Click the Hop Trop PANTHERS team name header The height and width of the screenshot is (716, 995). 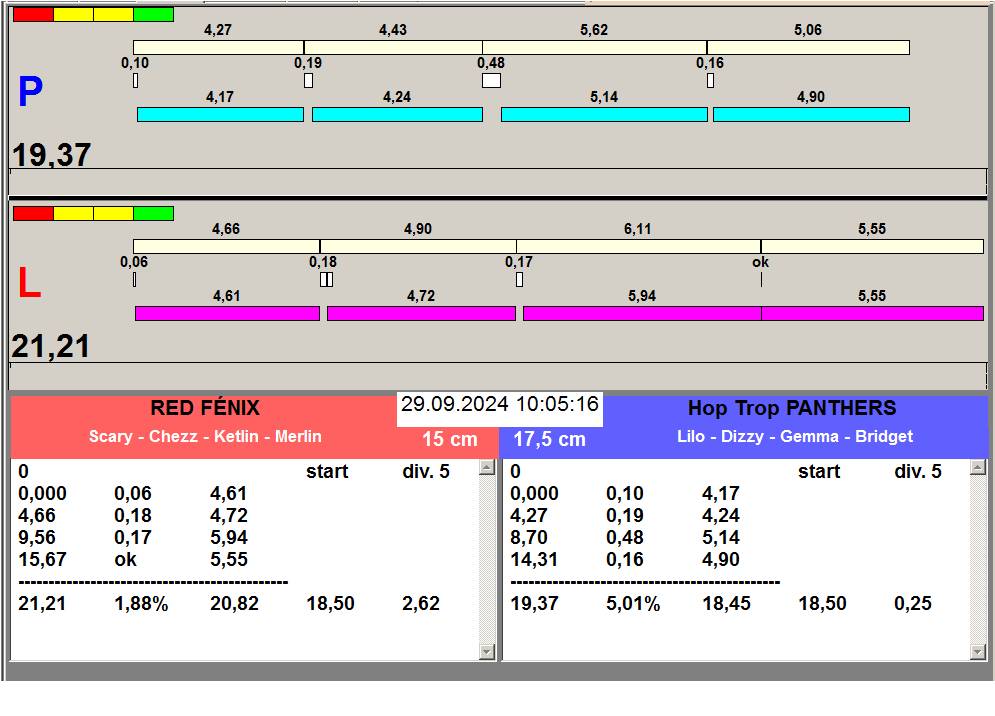click(x=791, y=408)
